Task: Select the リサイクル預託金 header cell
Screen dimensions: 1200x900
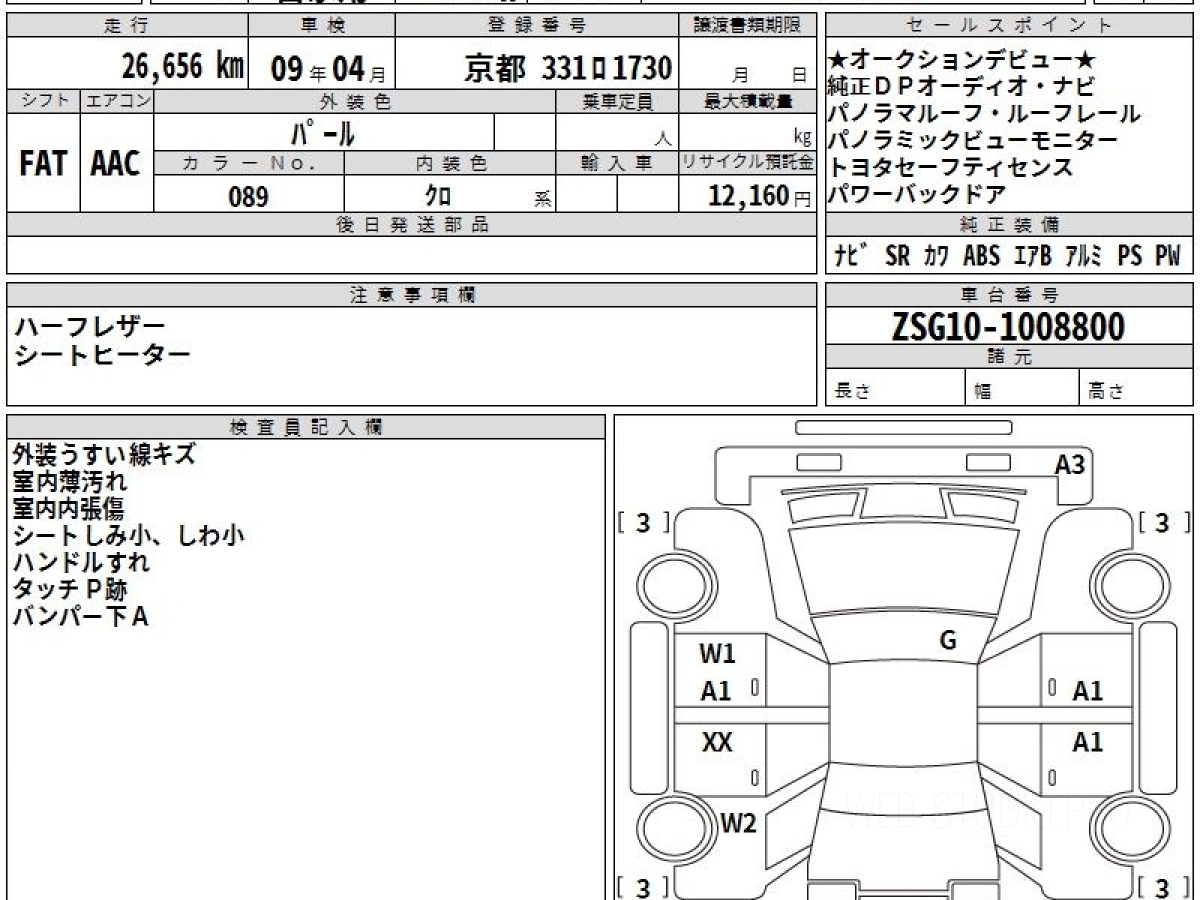Action: click(749, 163)
